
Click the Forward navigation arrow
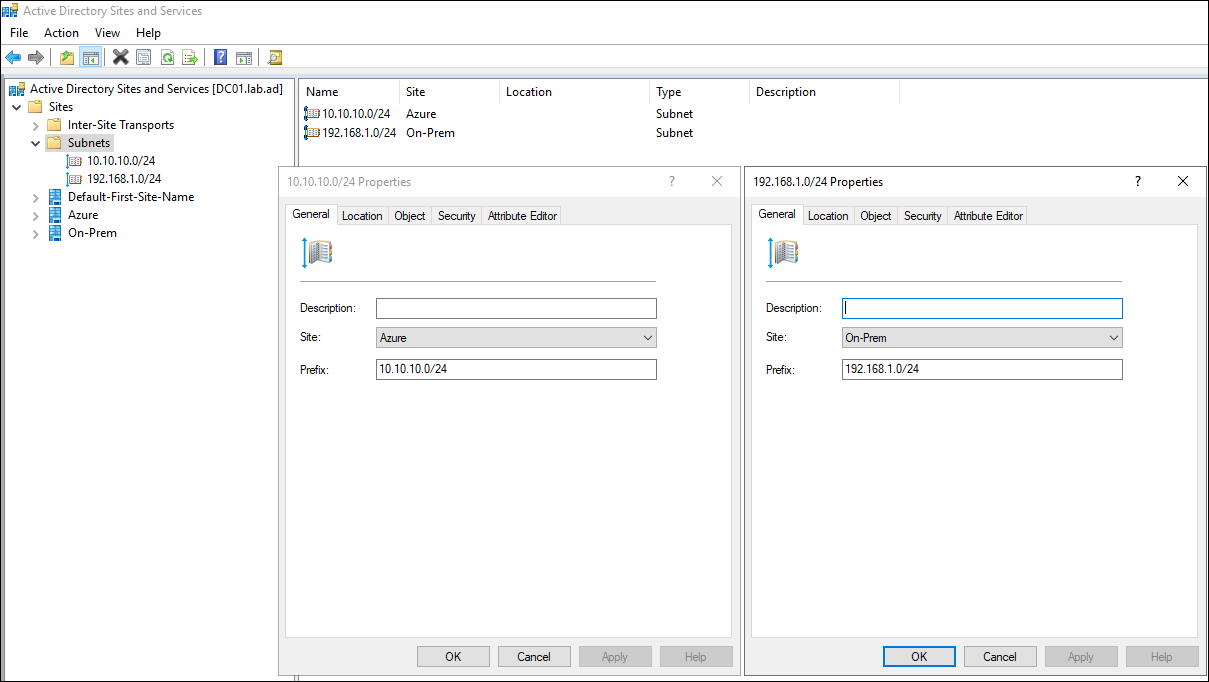pos(36,57)
